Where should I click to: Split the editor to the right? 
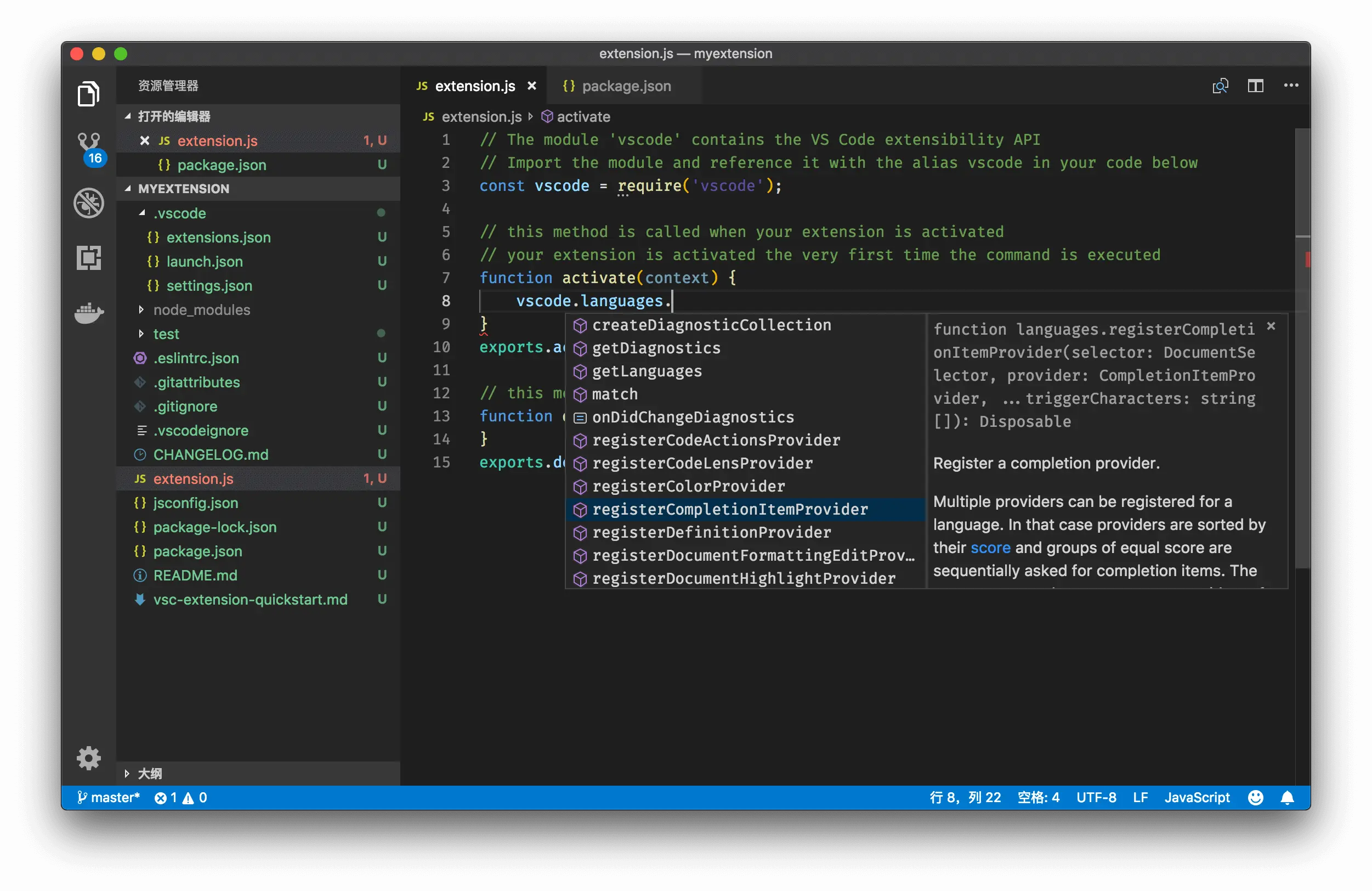pos(1256,86)
